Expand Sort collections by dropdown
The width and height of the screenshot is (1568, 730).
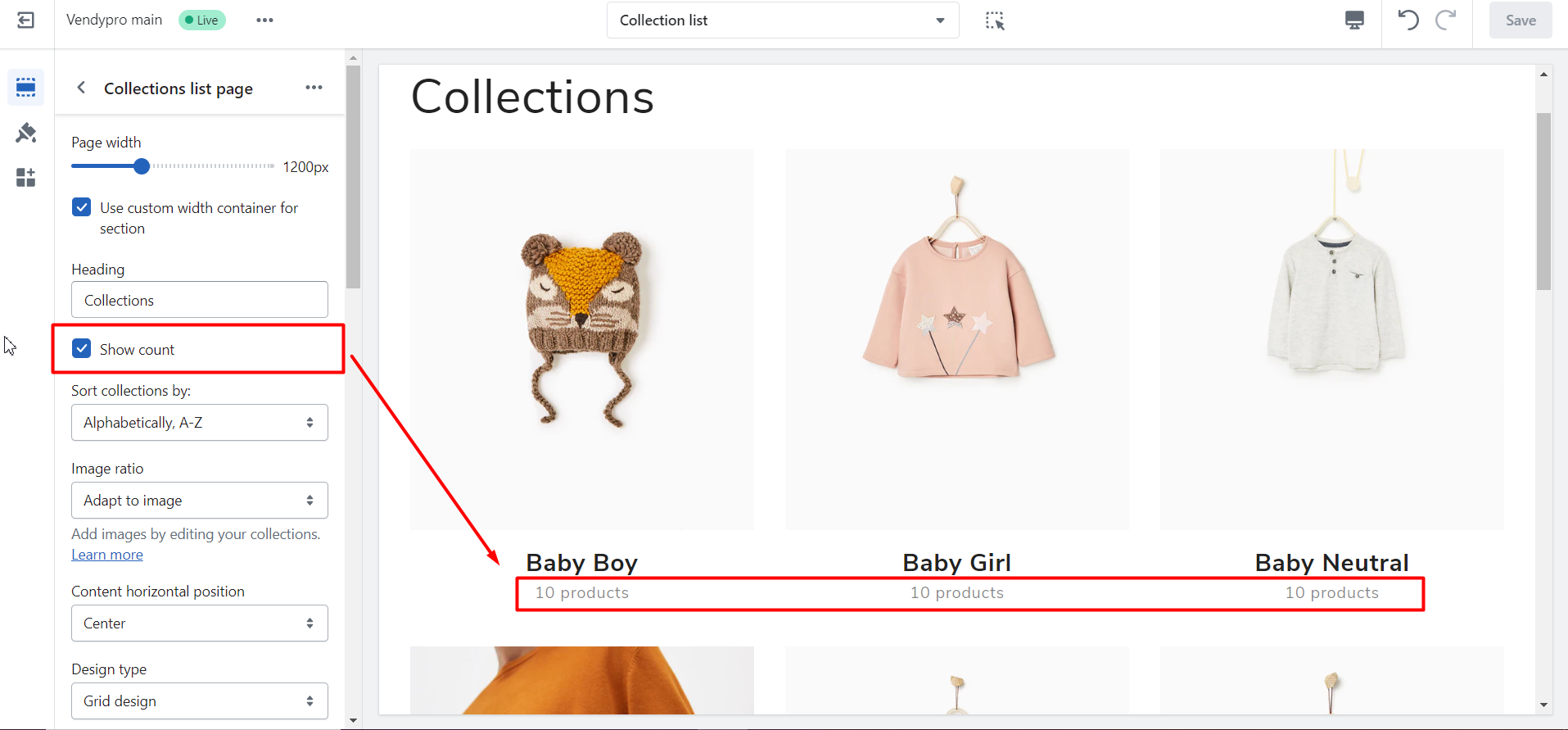coord(199,423)
